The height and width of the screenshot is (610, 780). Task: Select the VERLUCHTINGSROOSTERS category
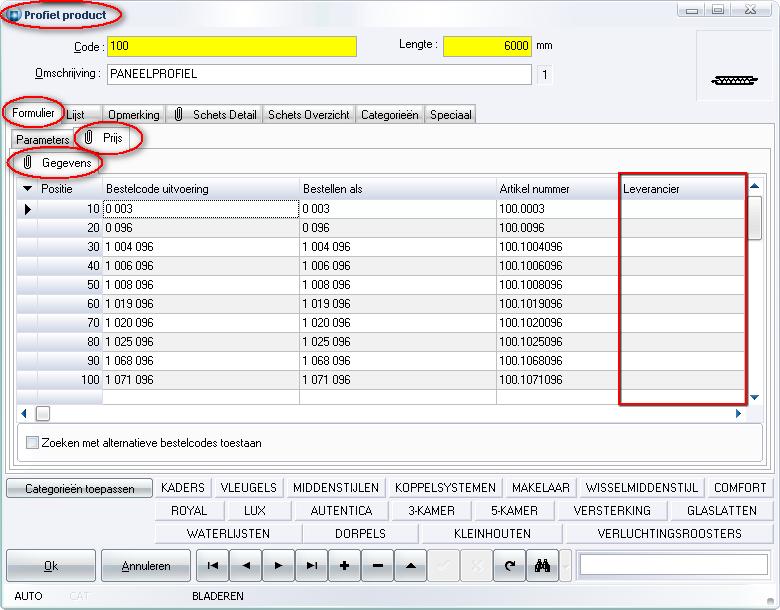click(670, 533)
